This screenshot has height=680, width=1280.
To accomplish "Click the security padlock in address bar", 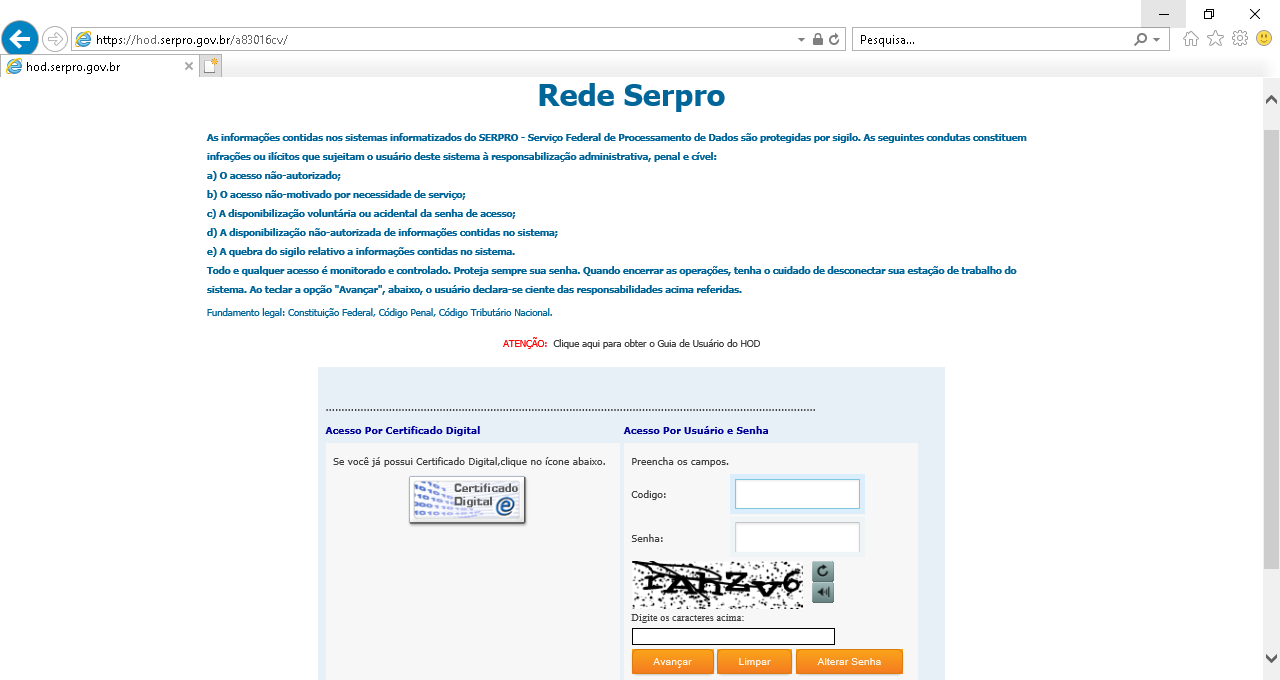I will pyautogui.click(x=818, y=40).
